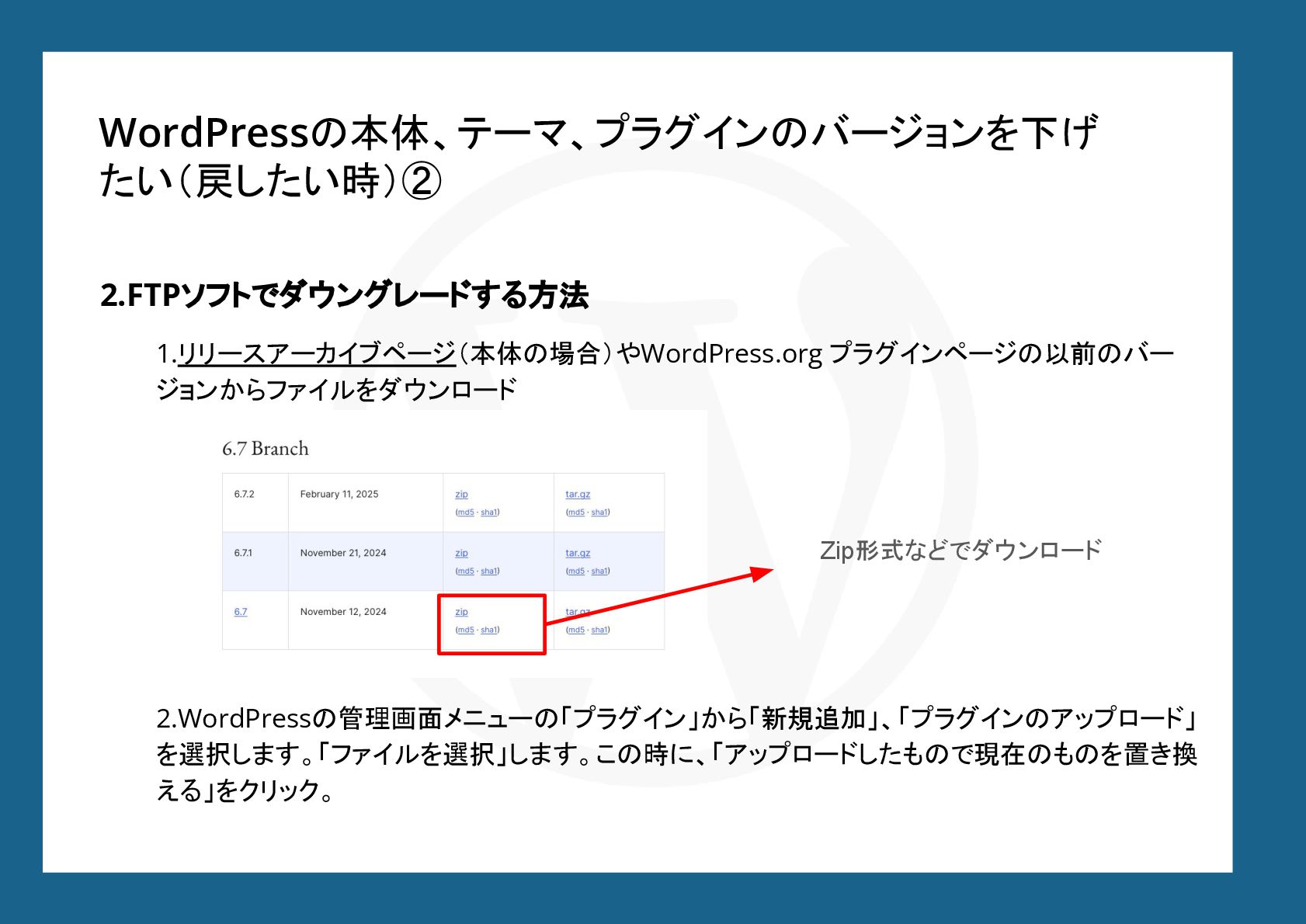Open md5 under zip in the 6.7.2 row
This screenshot has width=1306, height=924.
(x=466, y=512)
